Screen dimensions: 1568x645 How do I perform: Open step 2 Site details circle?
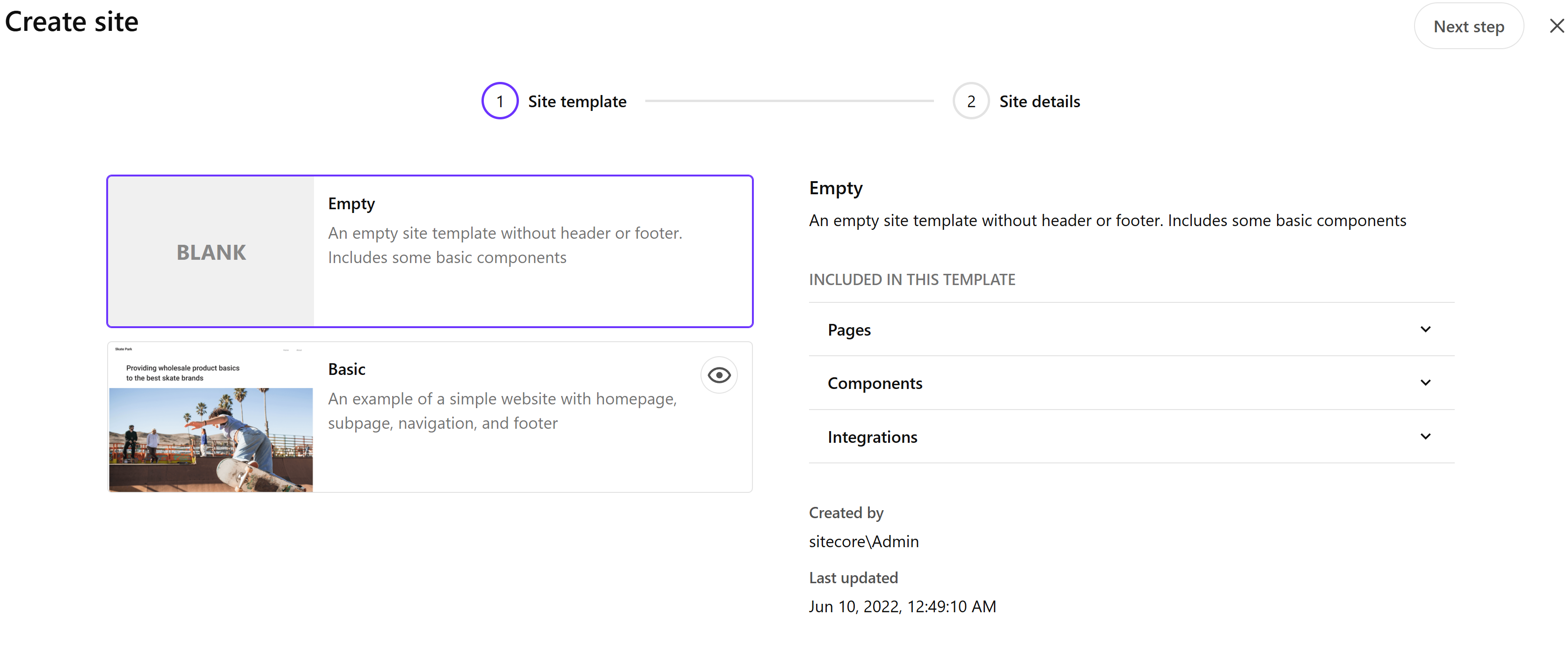(x=971, y=101)
